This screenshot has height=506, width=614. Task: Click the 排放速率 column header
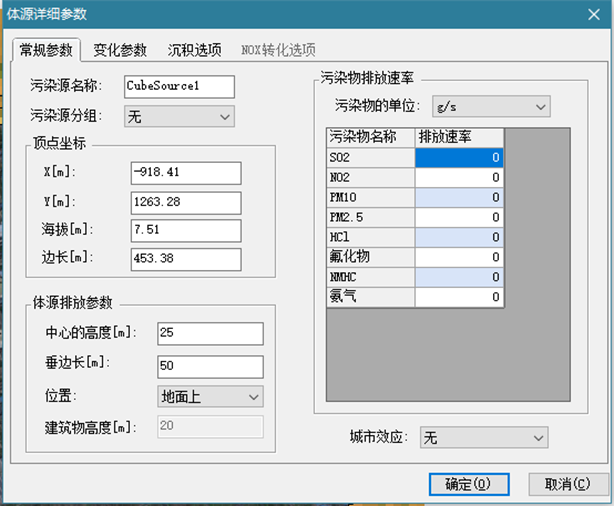coord(459,136)
